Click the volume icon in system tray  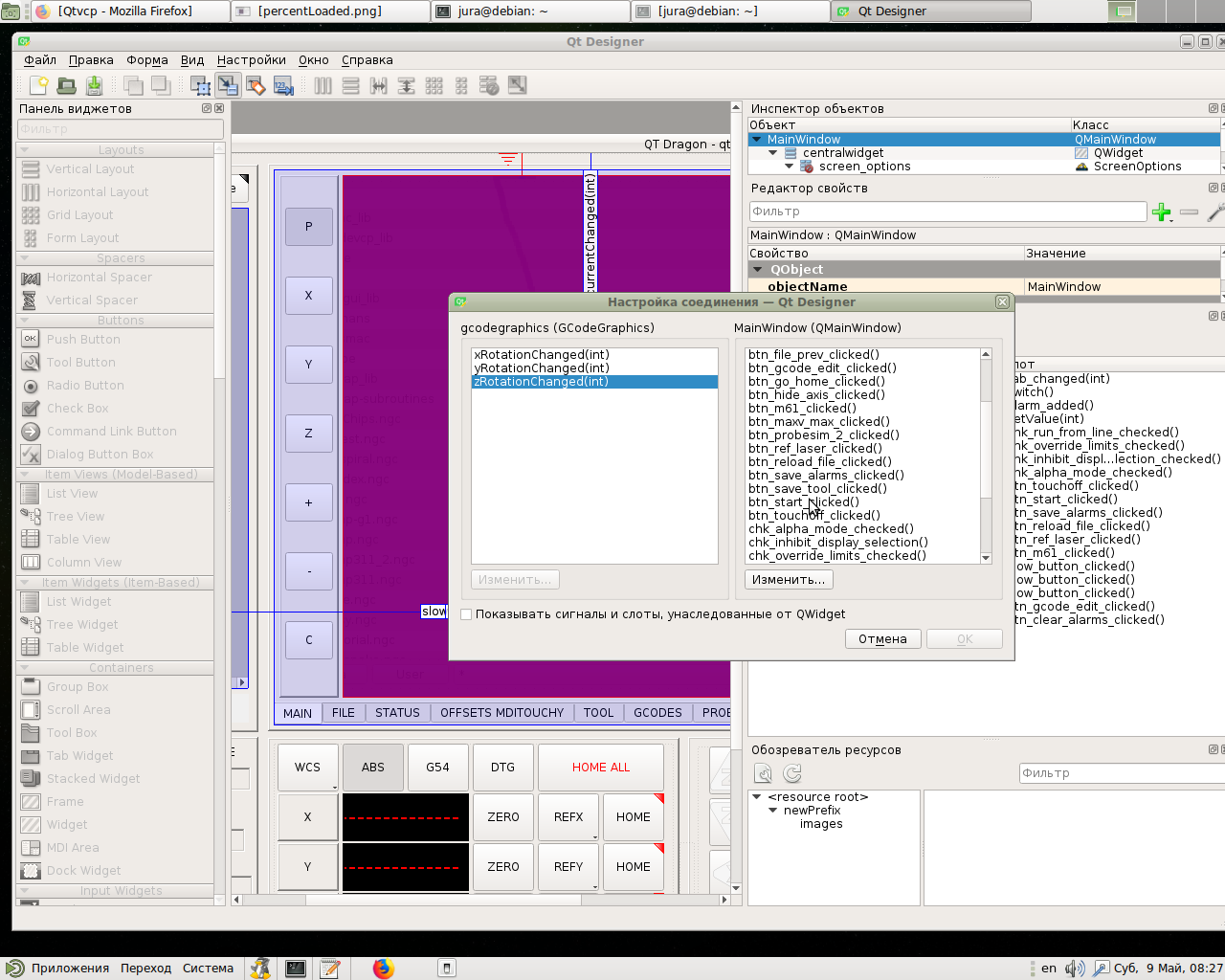click(1075, 968)
